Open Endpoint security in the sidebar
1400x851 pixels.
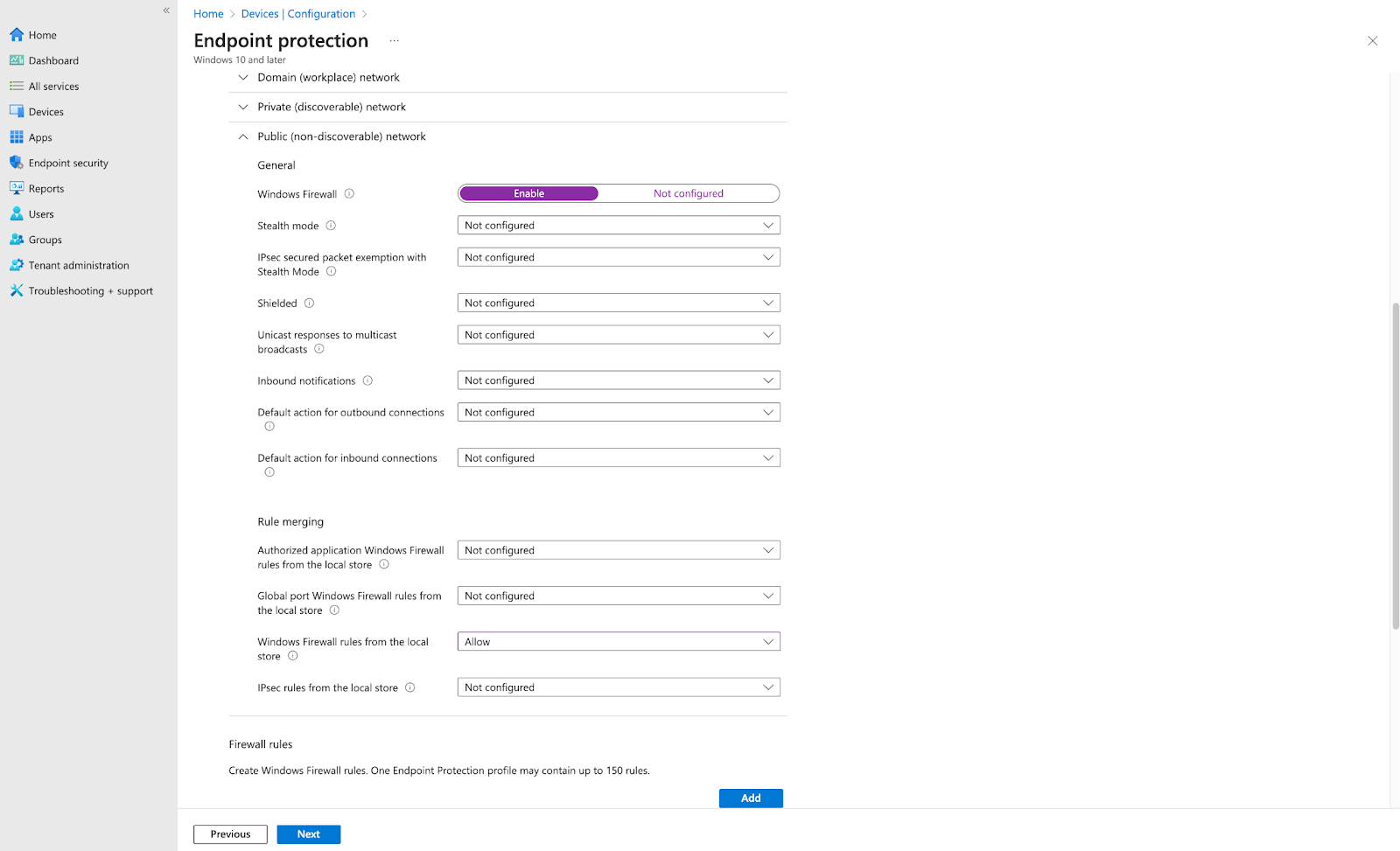coord(68,163)
